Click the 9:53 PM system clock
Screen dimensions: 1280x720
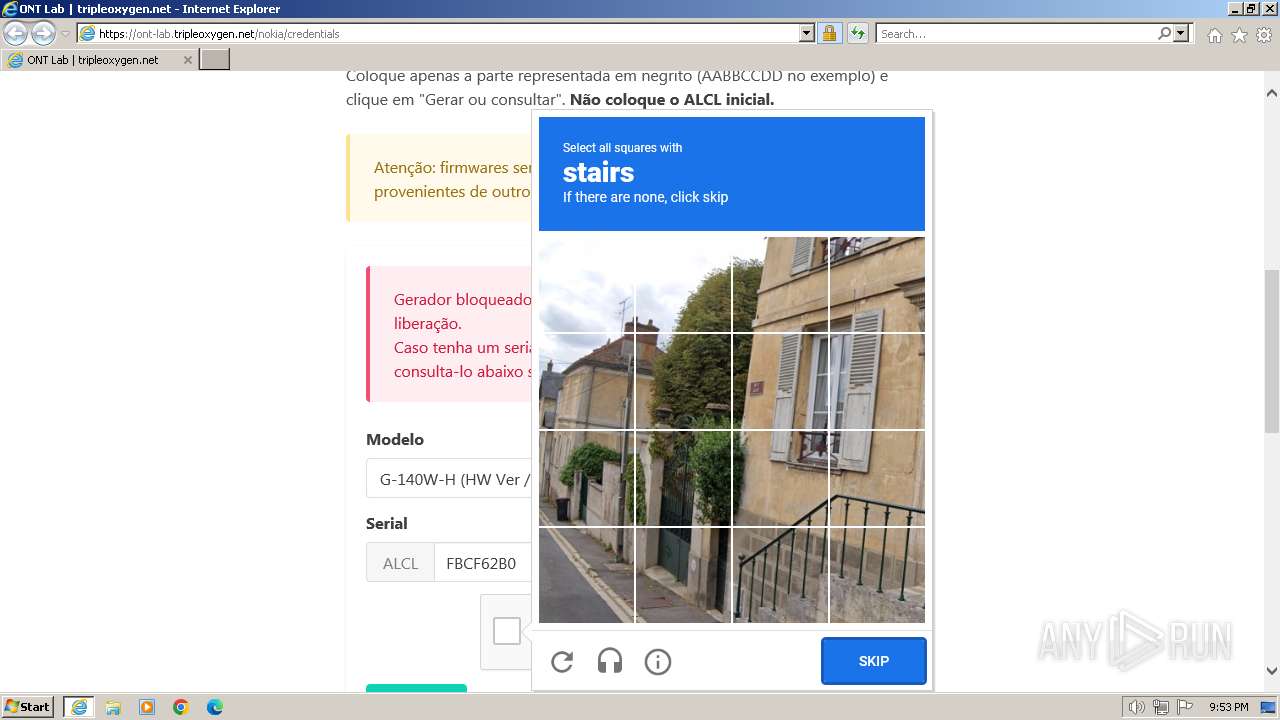1229,707
